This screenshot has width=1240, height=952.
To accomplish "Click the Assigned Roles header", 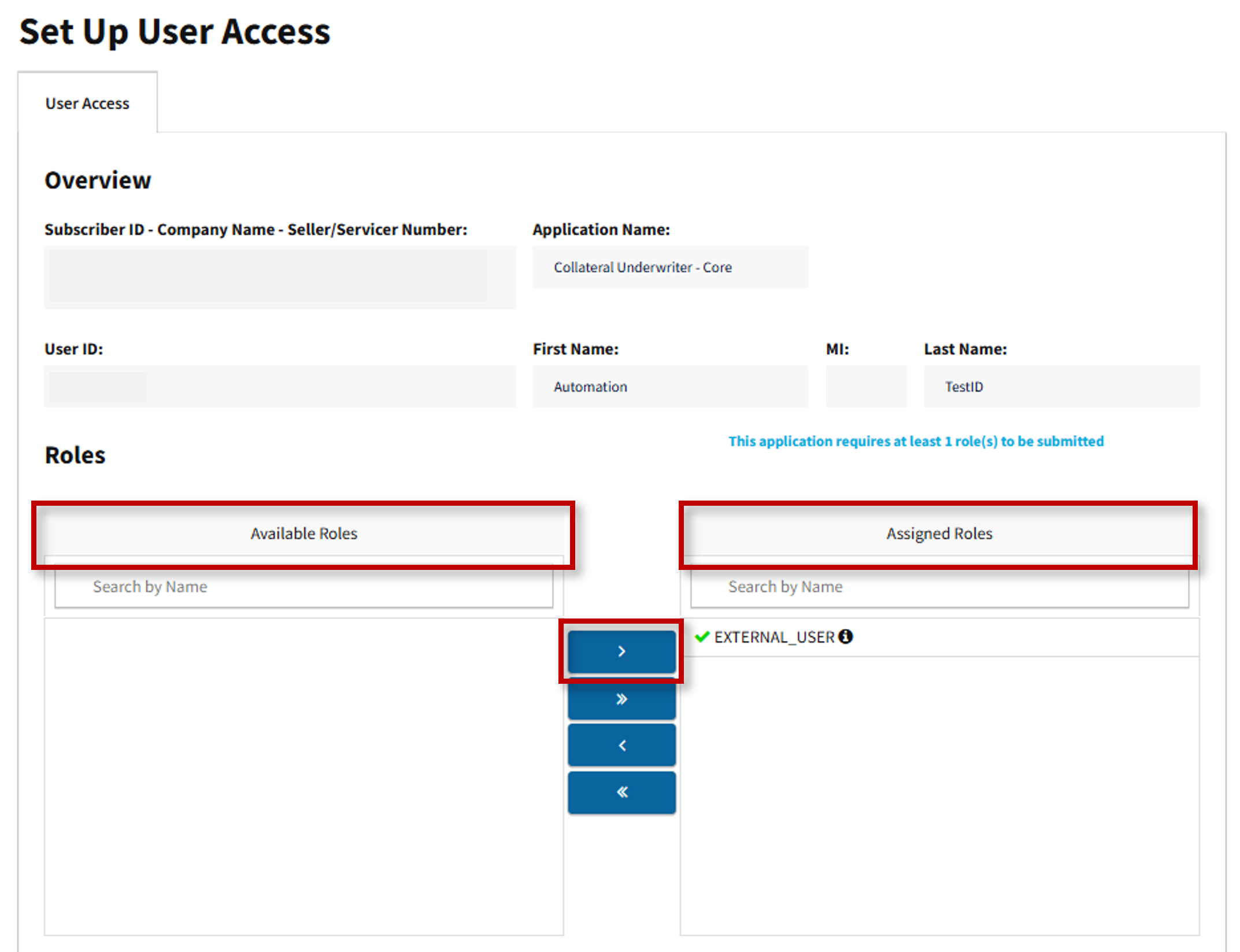I will point(939,533).
